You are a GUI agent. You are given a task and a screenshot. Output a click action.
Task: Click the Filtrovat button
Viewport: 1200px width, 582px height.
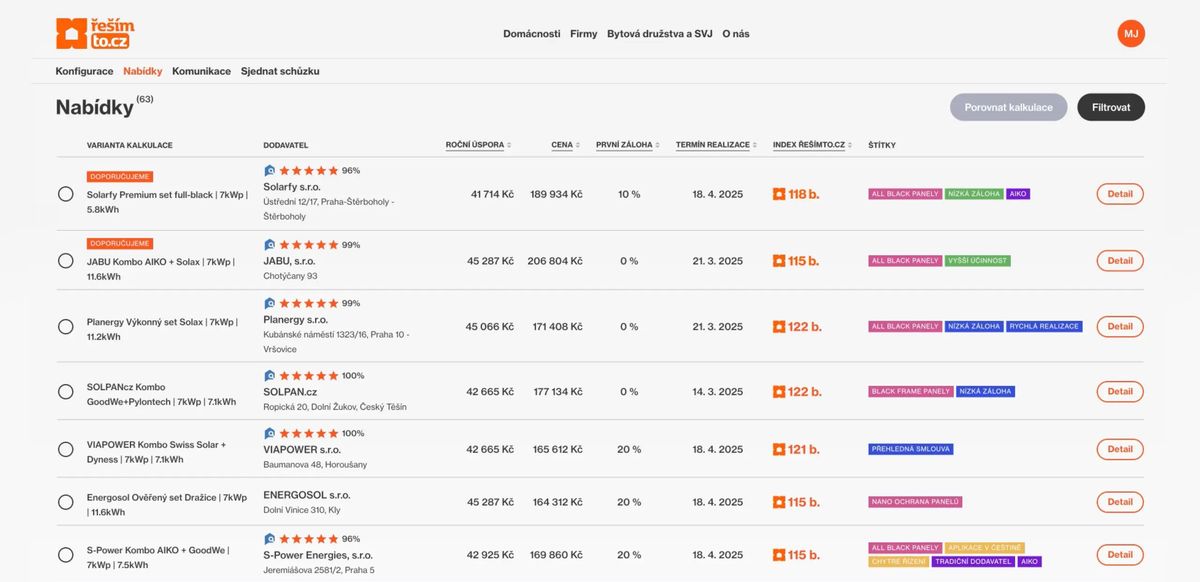coord(1111,107)
